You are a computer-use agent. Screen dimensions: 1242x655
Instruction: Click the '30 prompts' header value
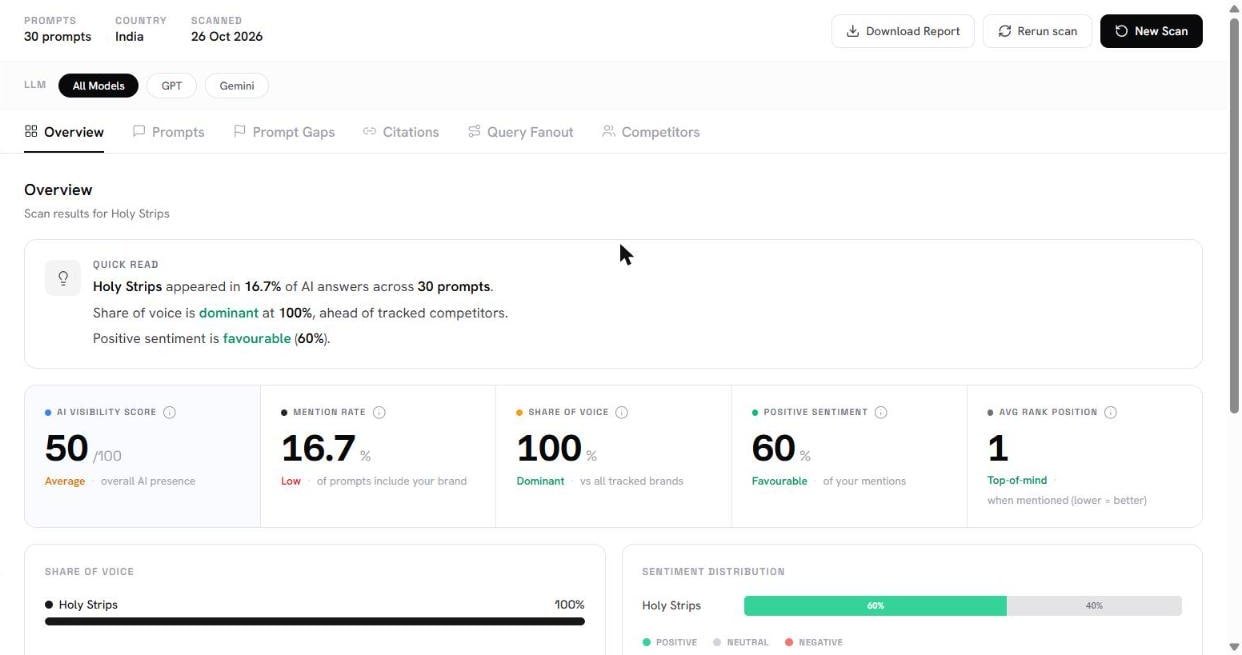[x=57, y=37]
